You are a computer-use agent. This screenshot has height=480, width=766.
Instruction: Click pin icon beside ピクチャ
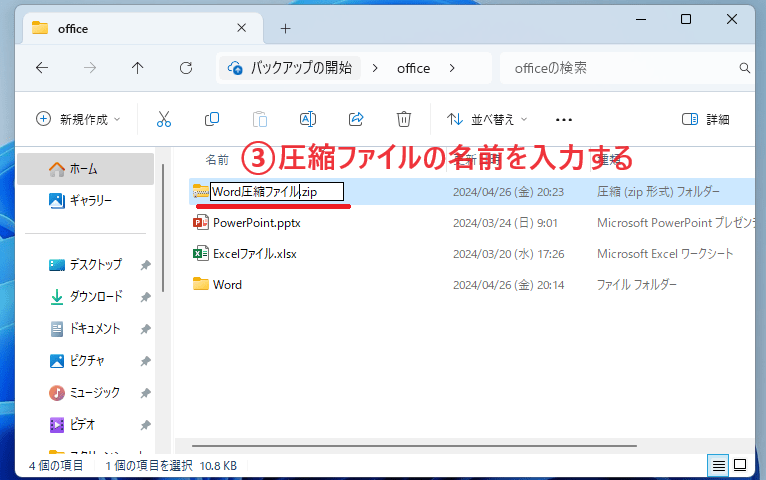(145, 361)
